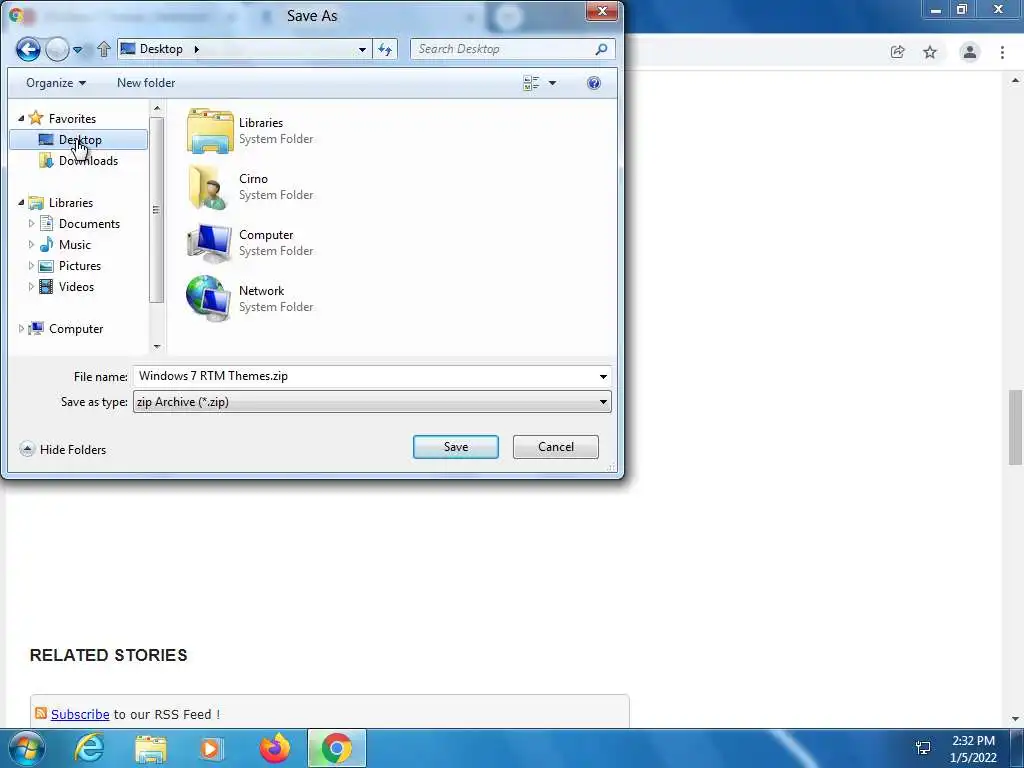
Task: Open the Chrome profile avatar
Action: click(970, 52)
